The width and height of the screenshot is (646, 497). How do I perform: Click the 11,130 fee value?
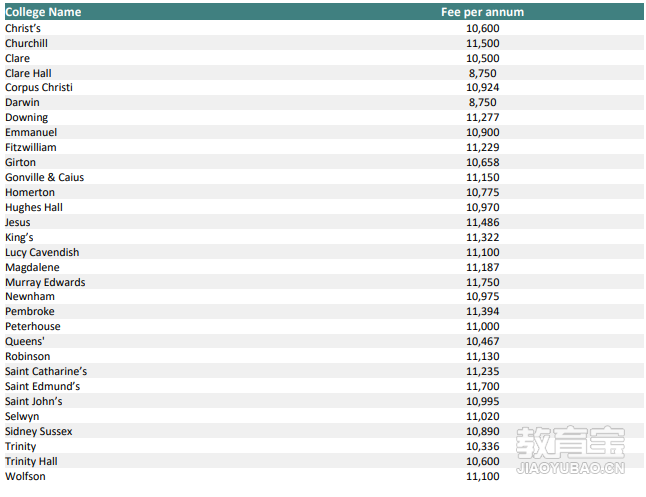[482, 356]
